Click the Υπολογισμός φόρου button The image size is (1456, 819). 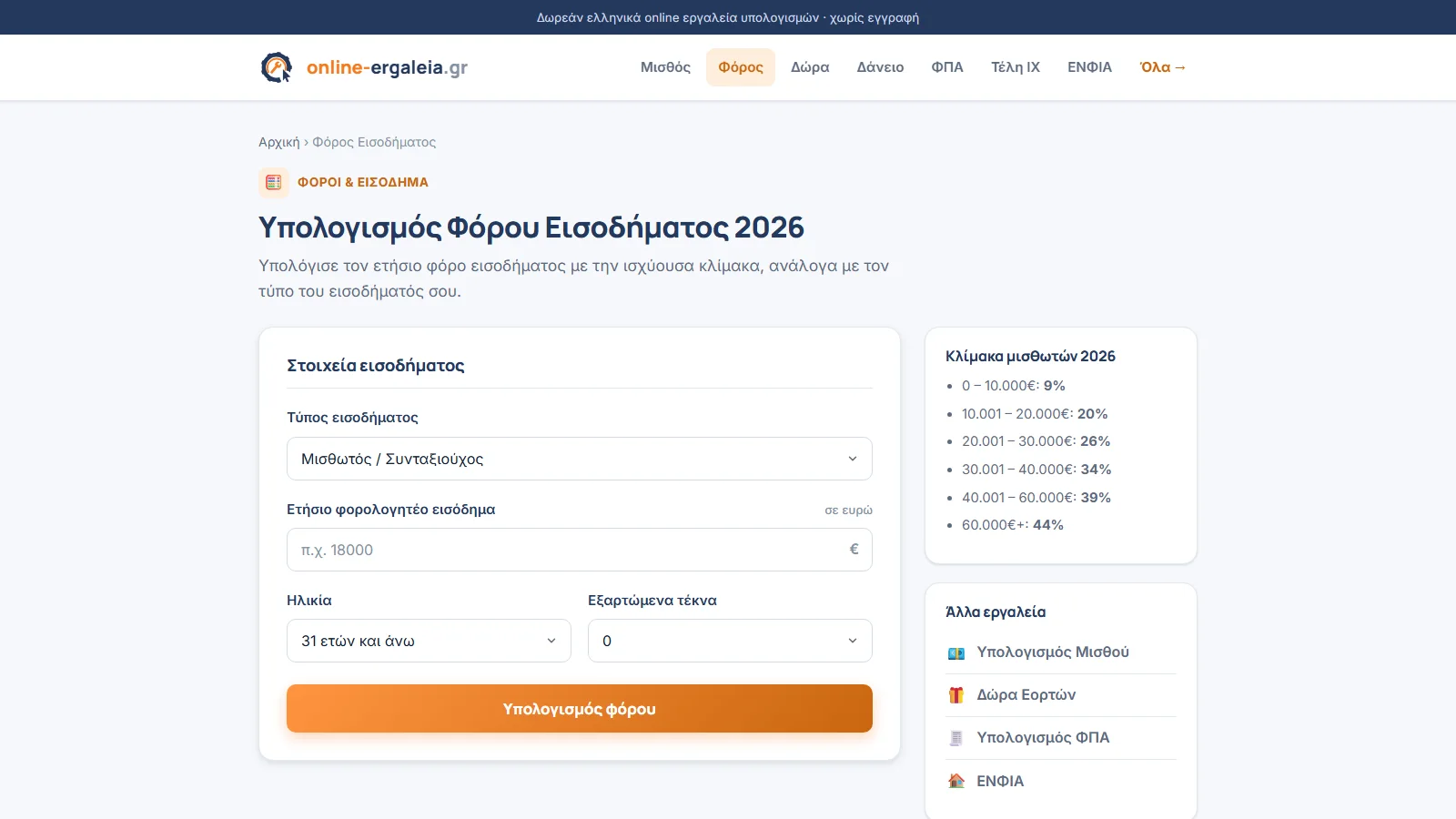[580, 709]
